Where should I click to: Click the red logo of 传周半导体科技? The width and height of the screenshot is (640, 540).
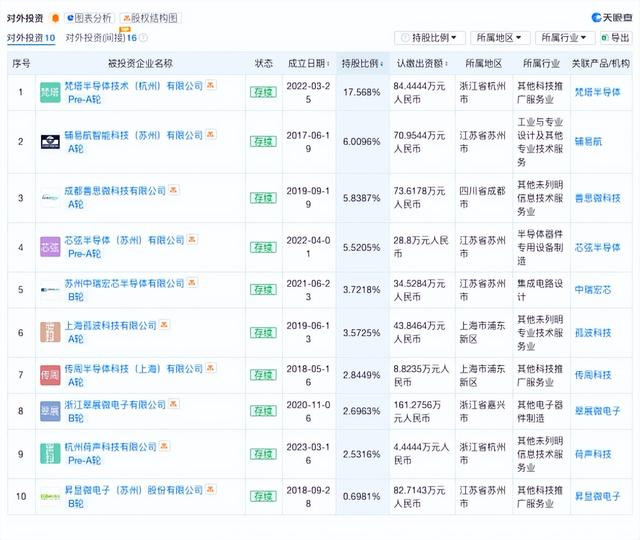[x=50, y=375]
